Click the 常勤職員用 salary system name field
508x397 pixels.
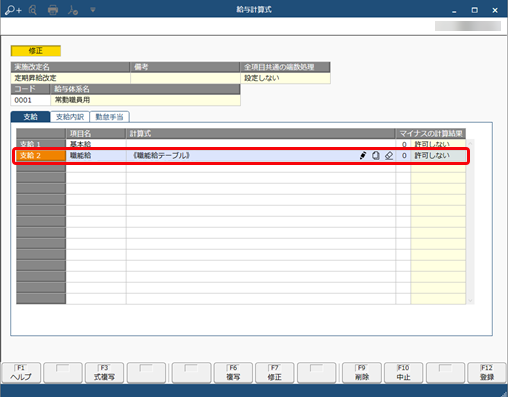(x=145, y=100)
